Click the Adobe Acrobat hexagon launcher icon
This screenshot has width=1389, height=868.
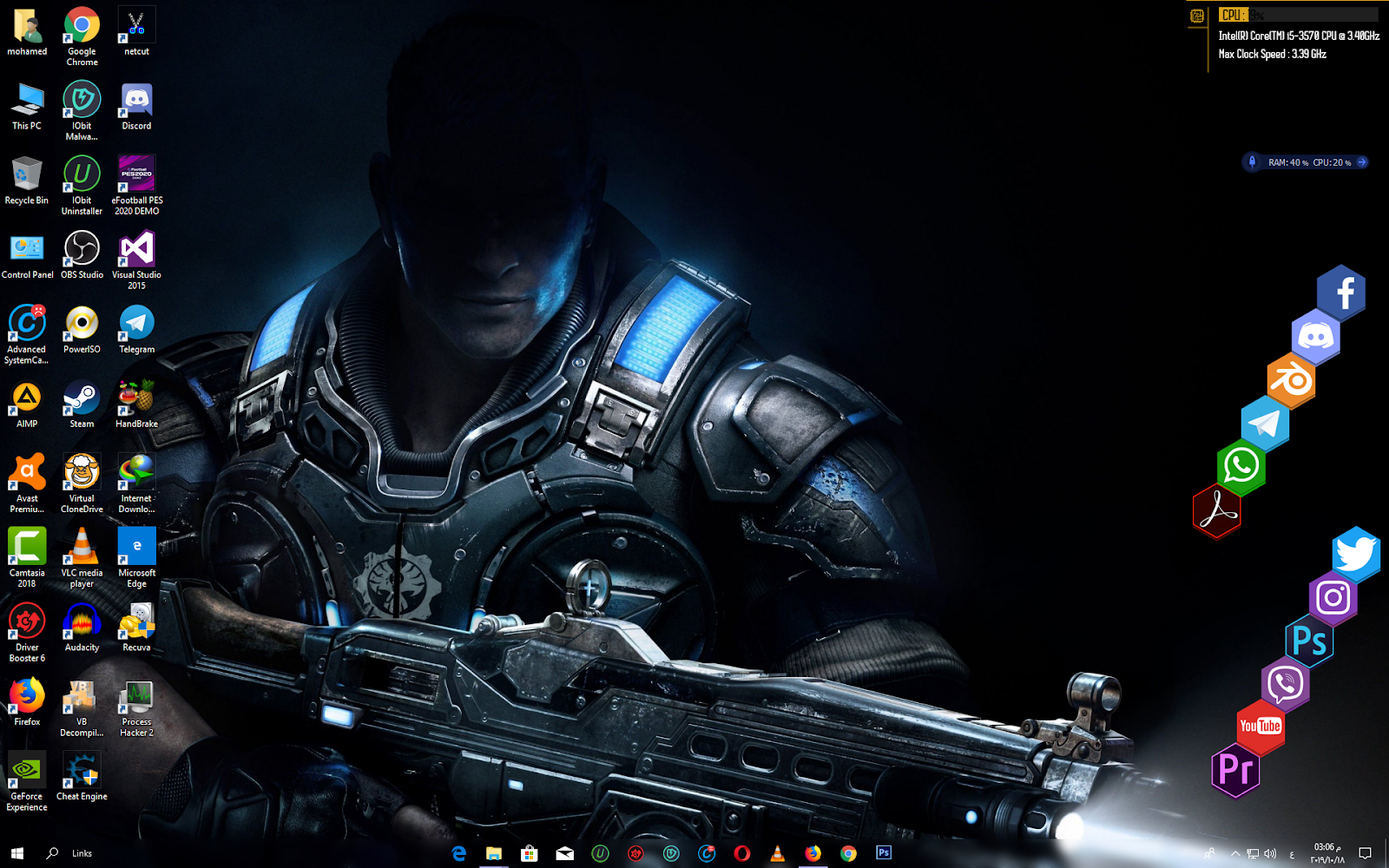coord(1217,510)
